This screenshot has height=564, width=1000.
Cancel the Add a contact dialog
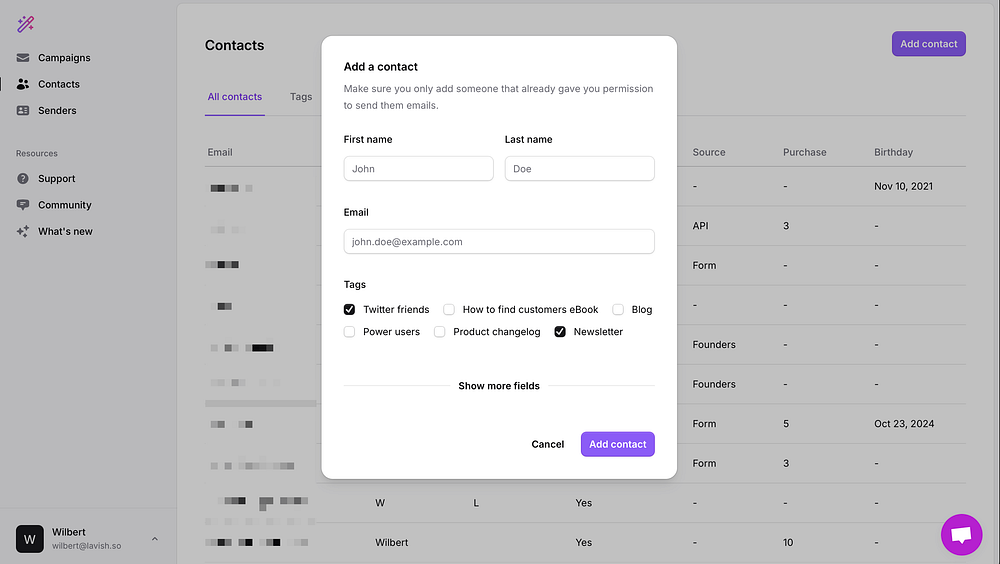548,444
